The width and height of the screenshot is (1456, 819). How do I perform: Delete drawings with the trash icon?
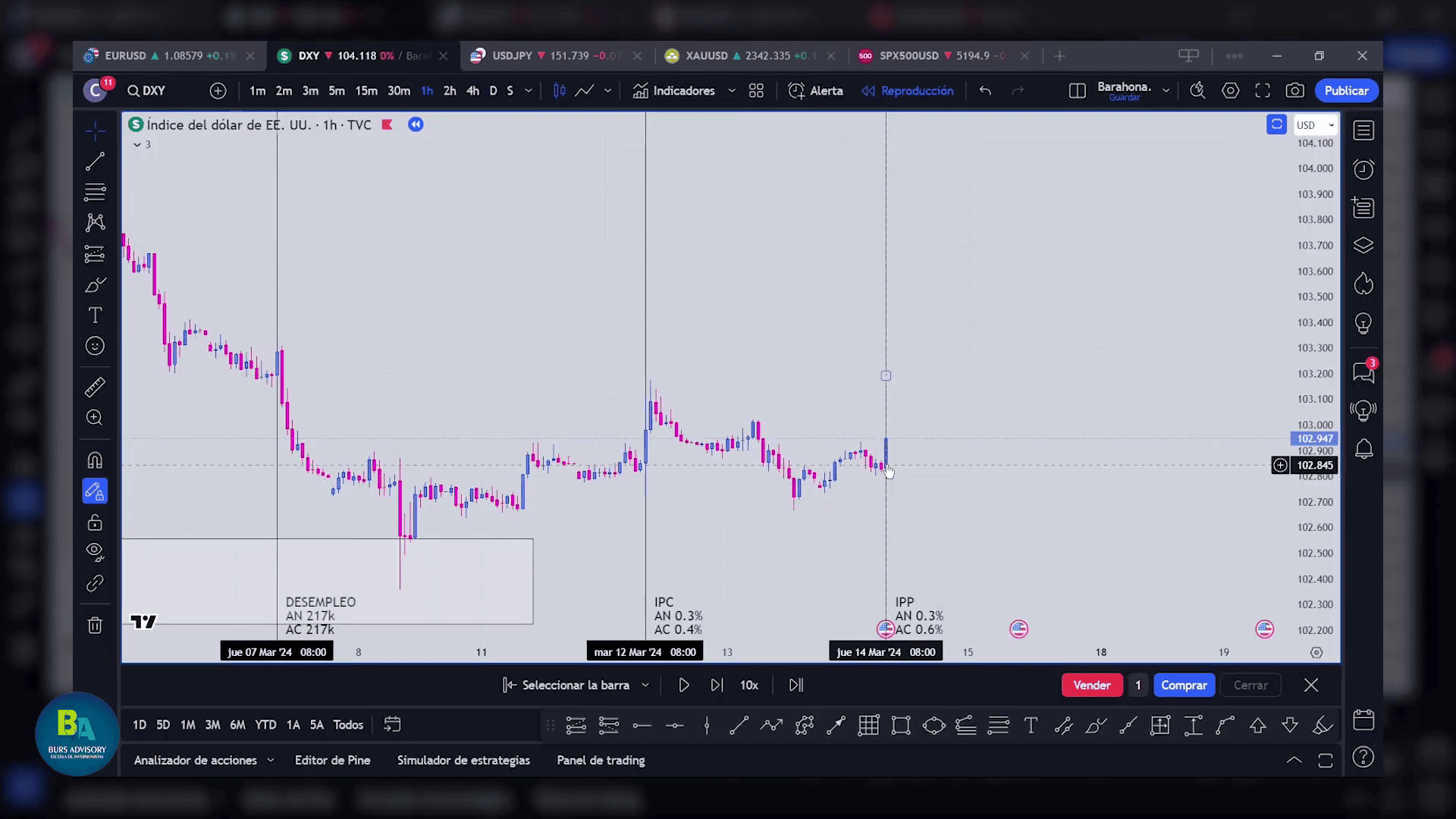(x=95, y=626)
